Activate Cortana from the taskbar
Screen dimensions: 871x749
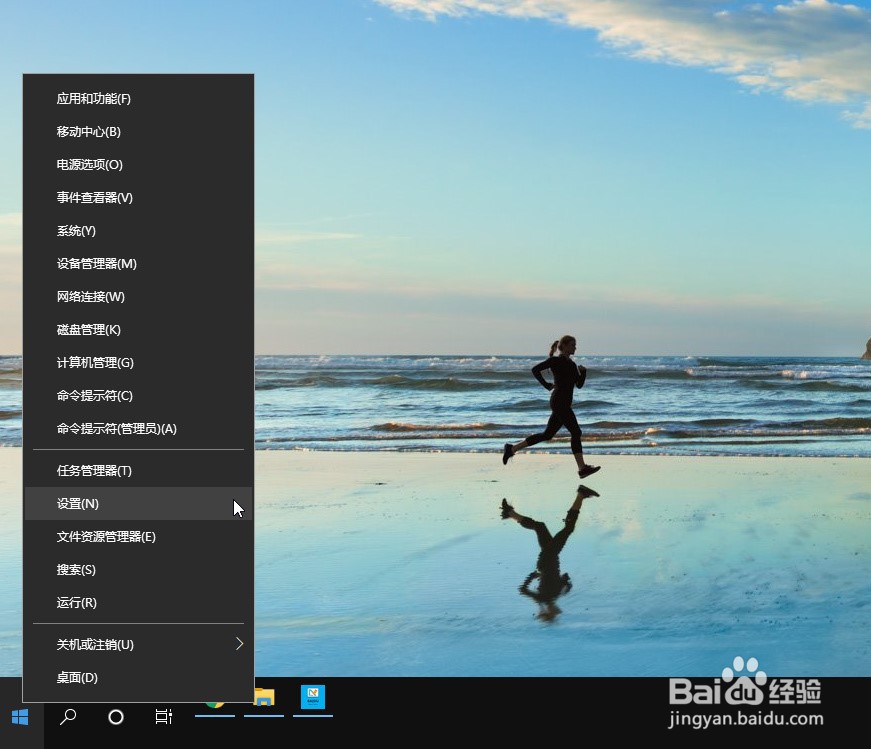115,718
